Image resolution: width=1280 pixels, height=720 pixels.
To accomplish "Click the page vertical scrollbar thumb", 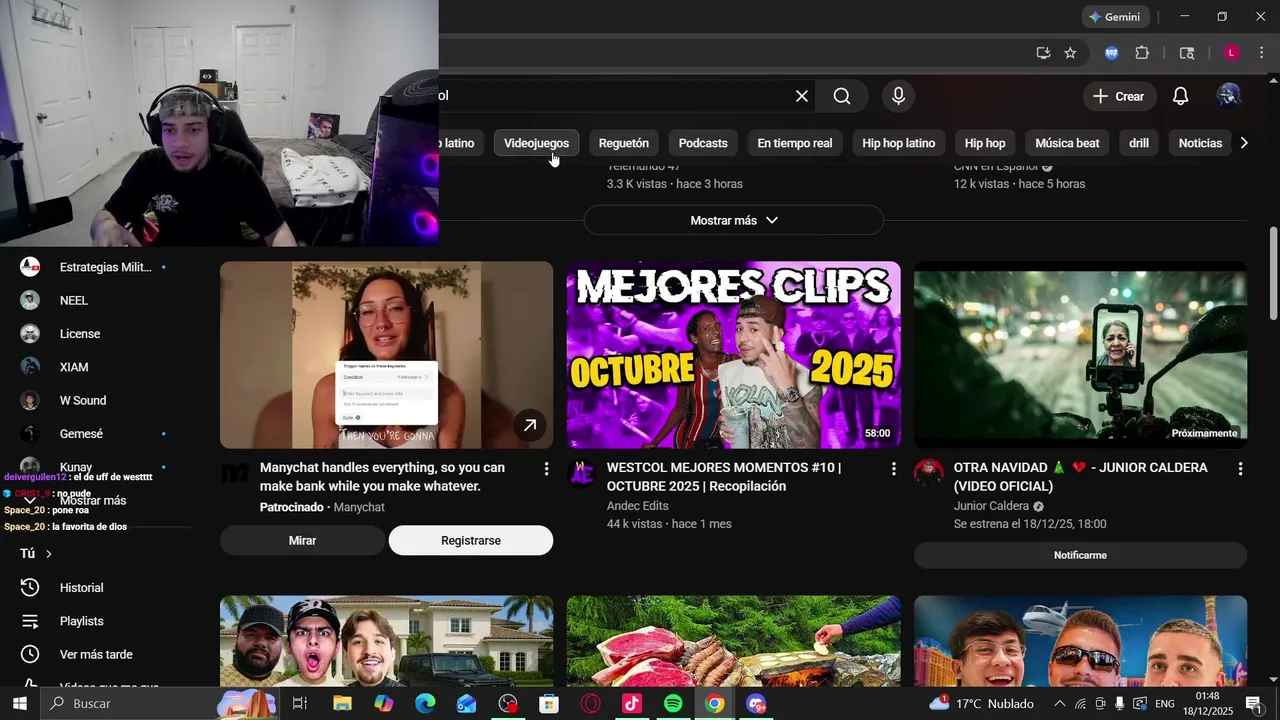I will [x=1273, y=274].
